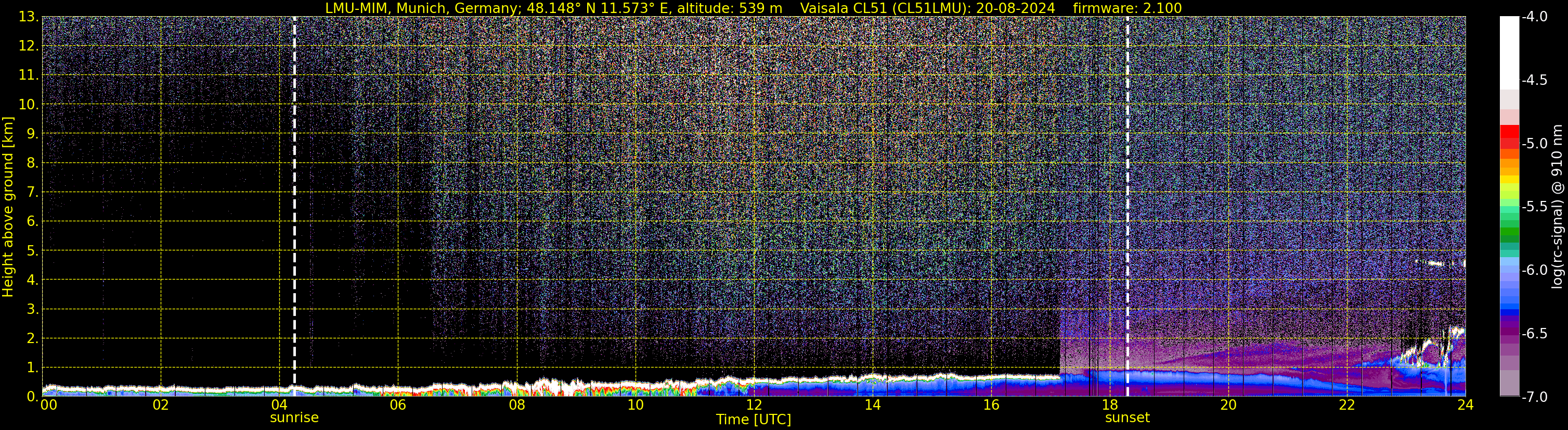Screen dimensions: 1568x430
Task: Click the '02' time tick label
Action: [x=161, y=405]
